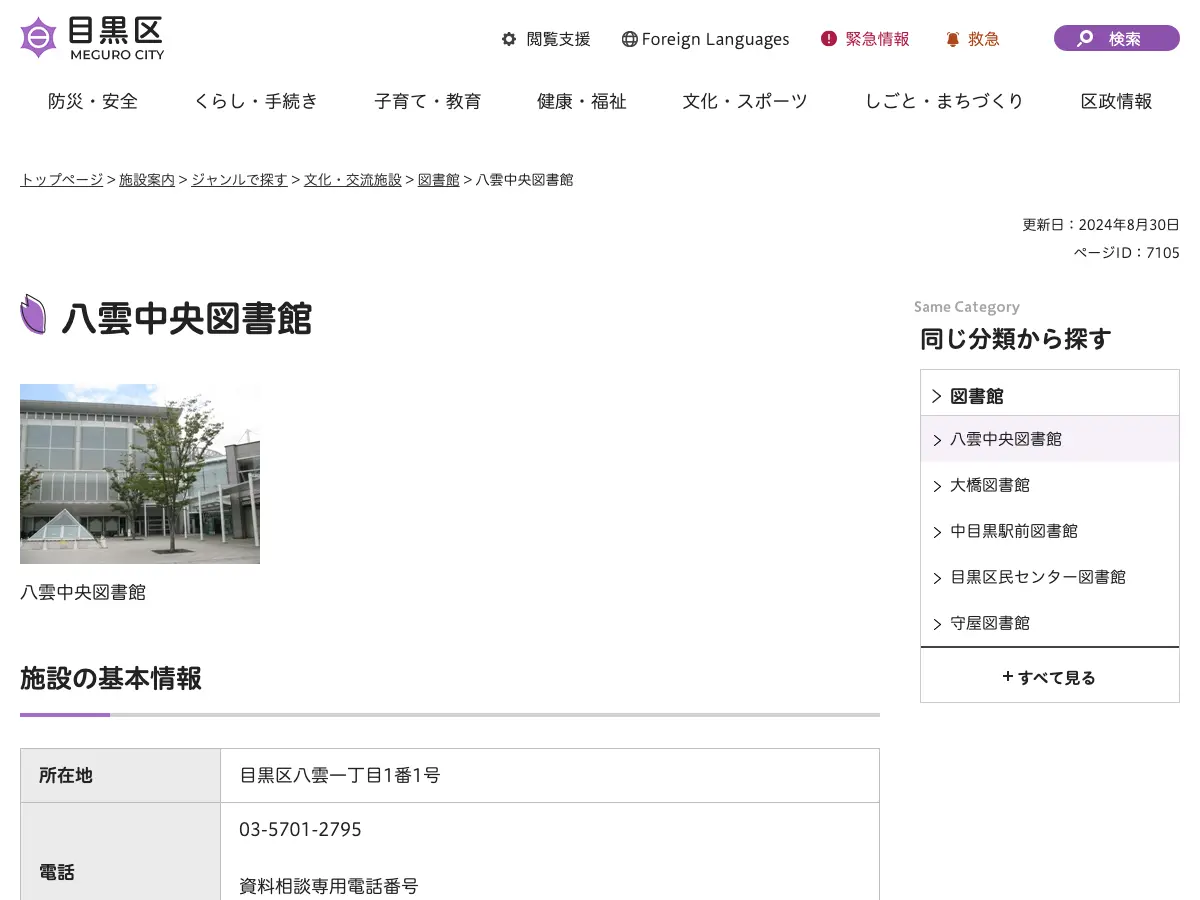1200x900 pixels.
Task: Click the Foreign Languages text link
Action: click(x=715, y=39)
